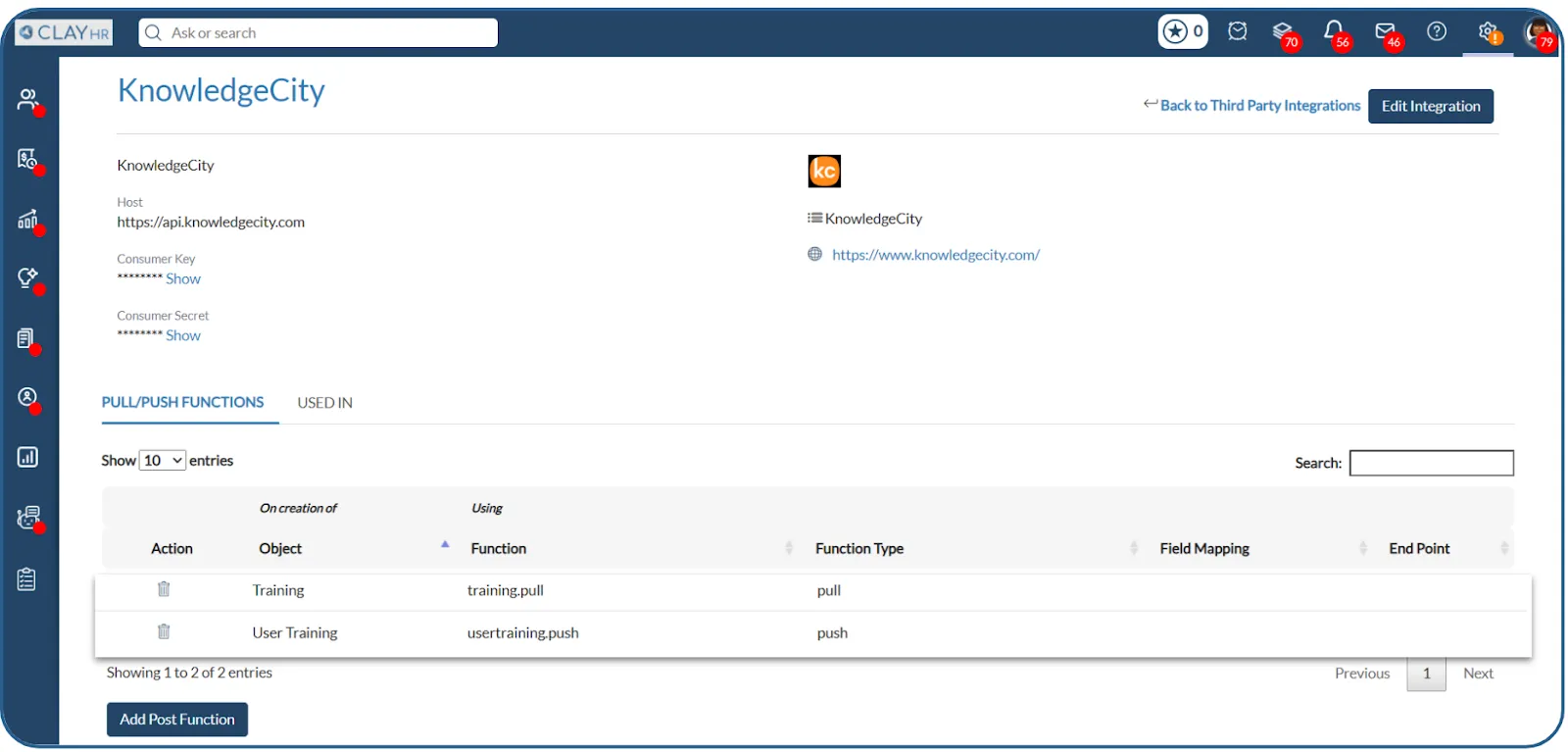Click the host URL https://api.knowledgecity.com
The width and height of the screenshot is (1568, 752).
211,222
